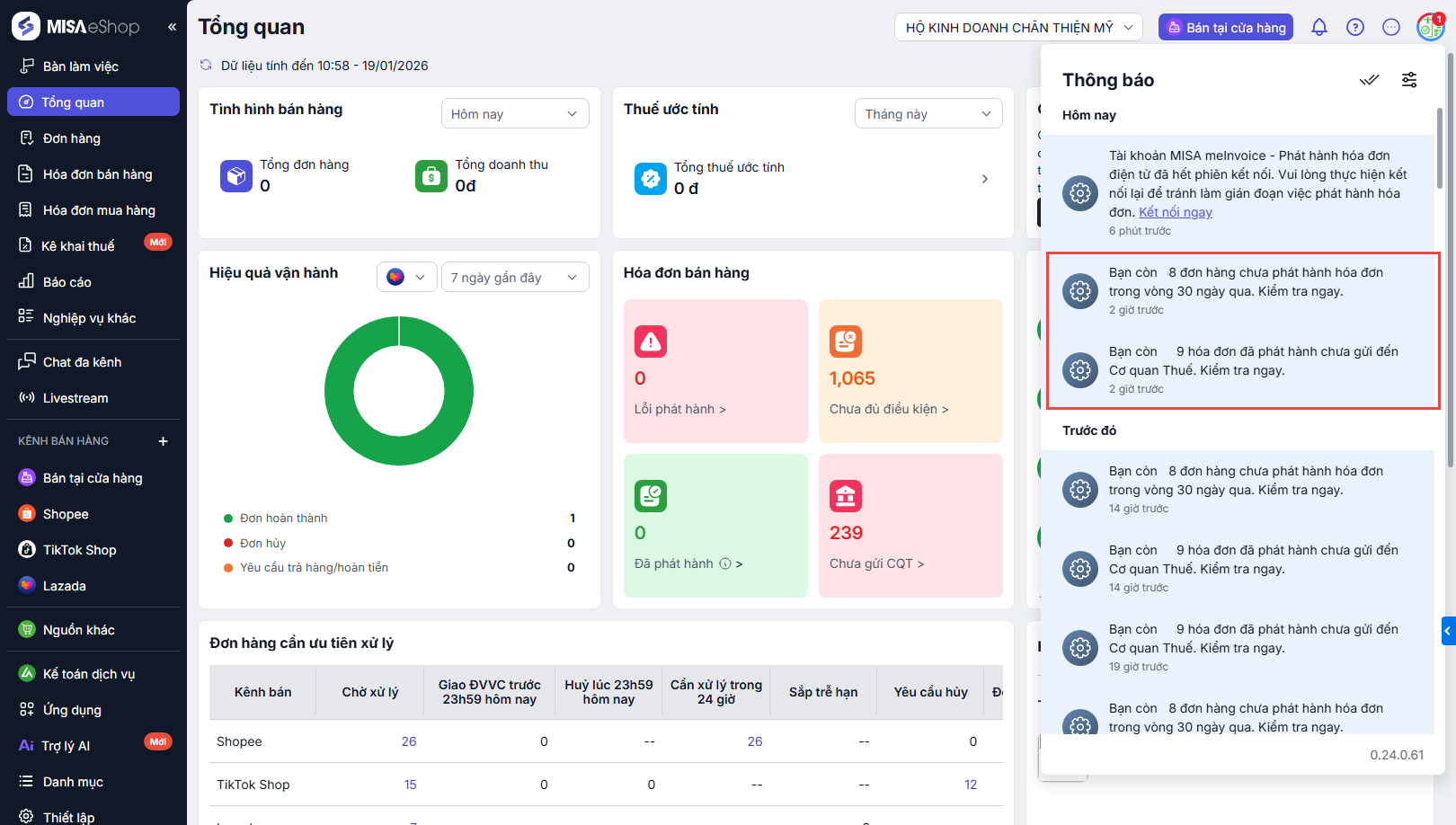Click the info icon beside Đã phát hành

tap(724, 563)
